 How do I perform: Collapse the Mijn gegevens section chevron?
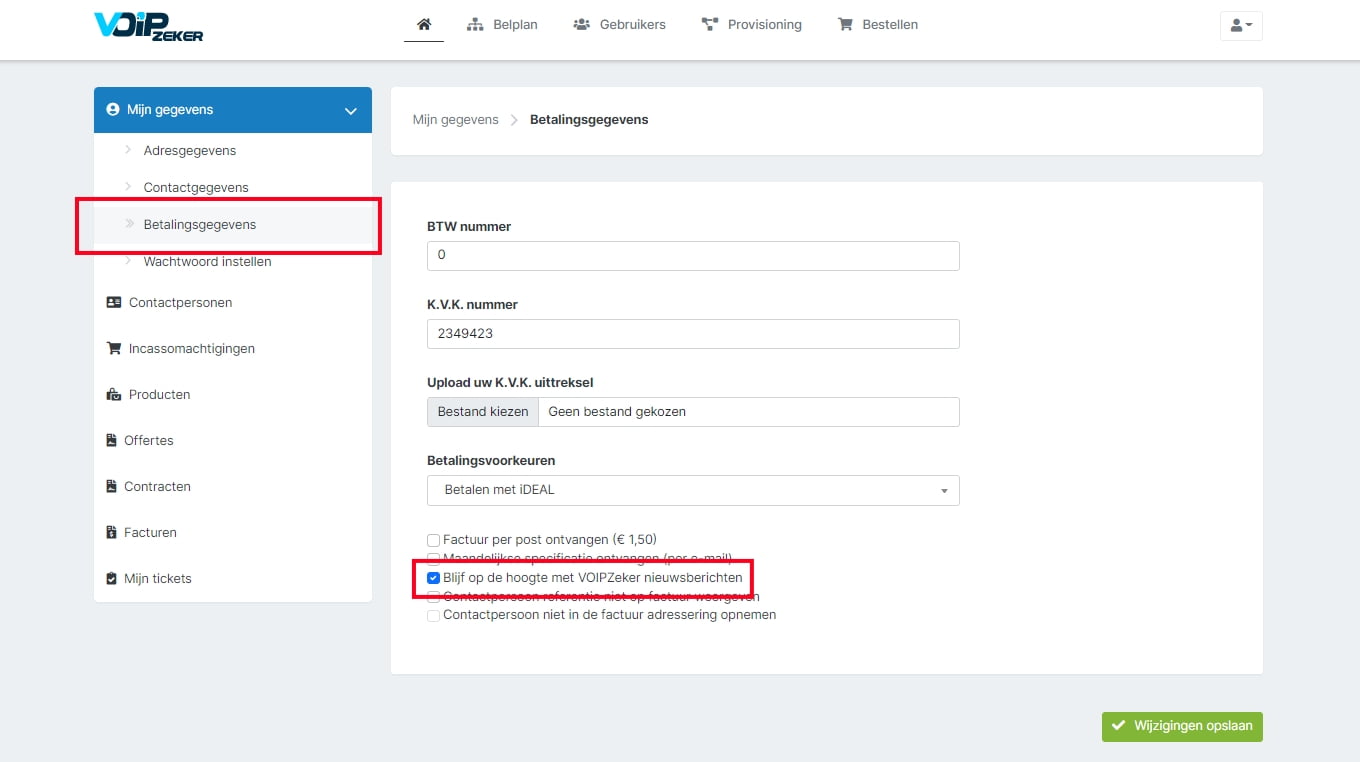pos(350,111)
